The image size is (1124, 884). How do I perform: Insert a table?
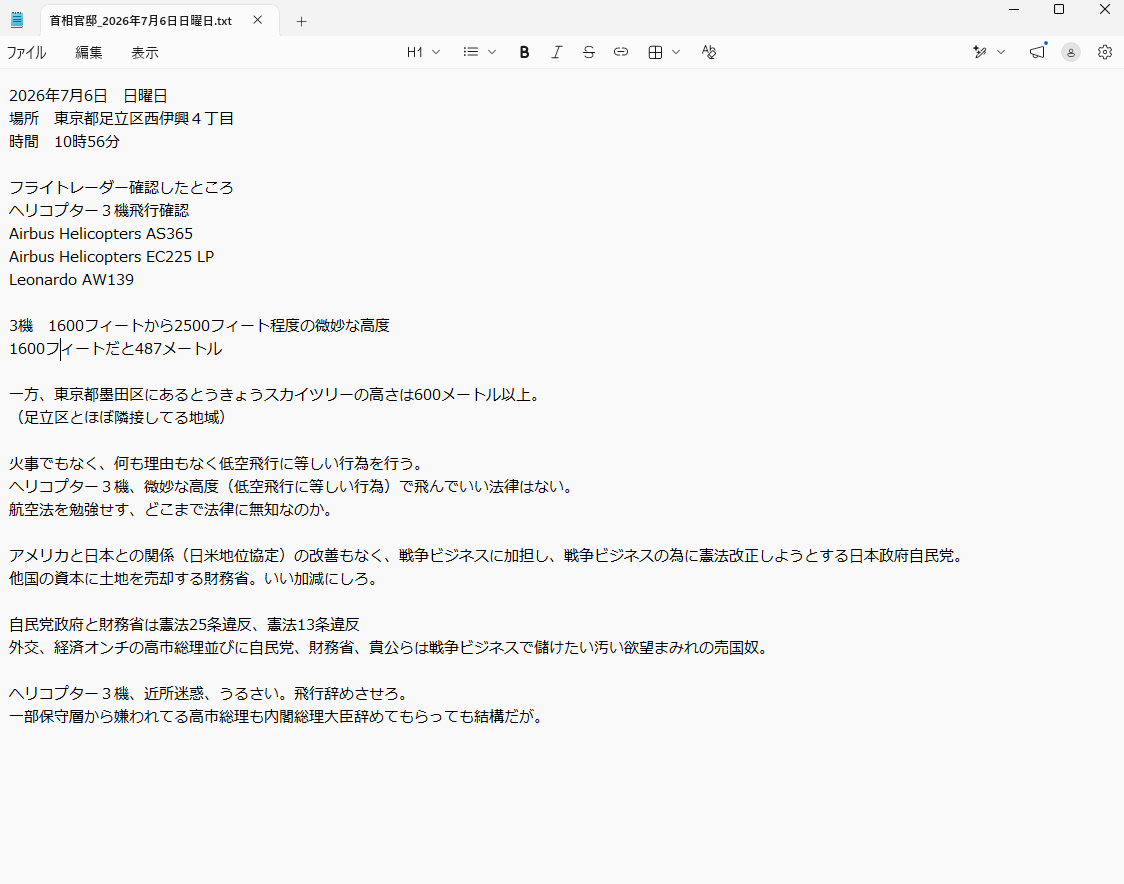tap(655, 52)
